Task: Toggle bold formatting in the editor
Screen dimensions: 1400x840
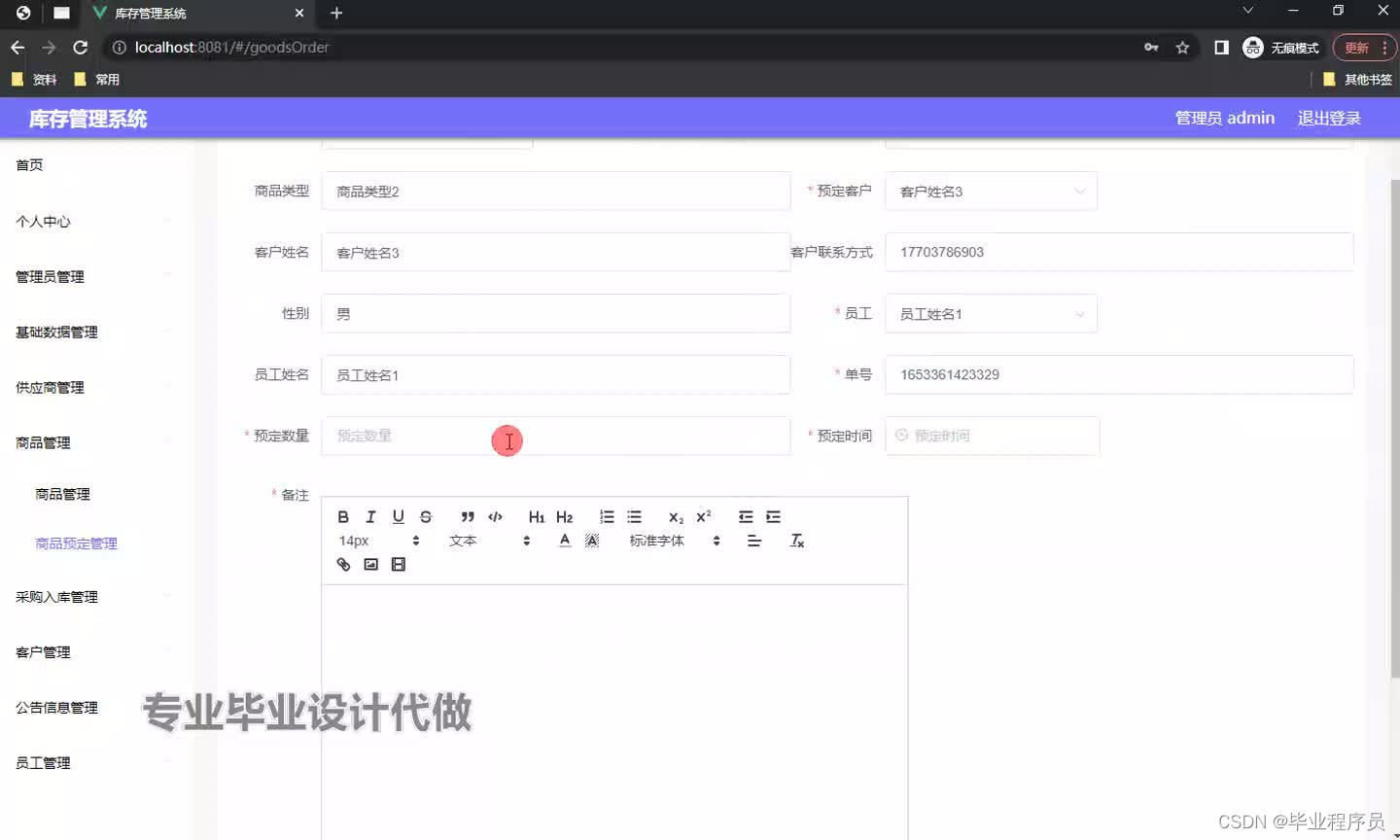Action: (x=343, y=516)
